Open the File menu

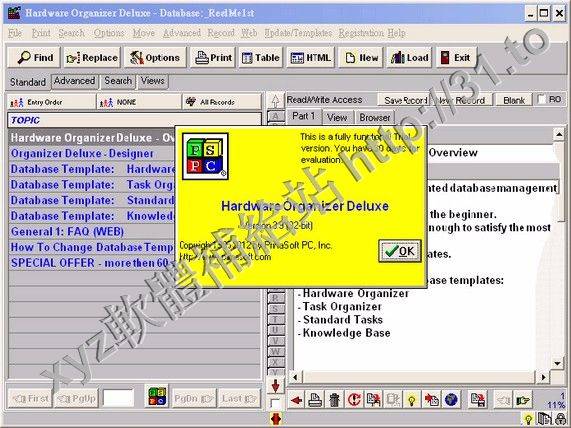15,33
